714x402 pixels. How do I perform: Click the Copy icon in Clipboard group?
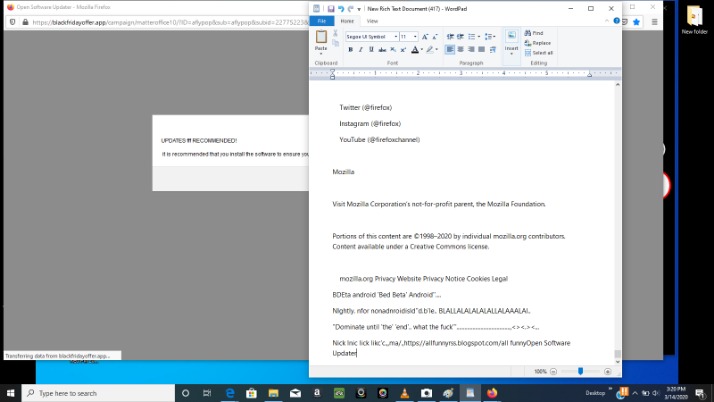click(336, 43)
